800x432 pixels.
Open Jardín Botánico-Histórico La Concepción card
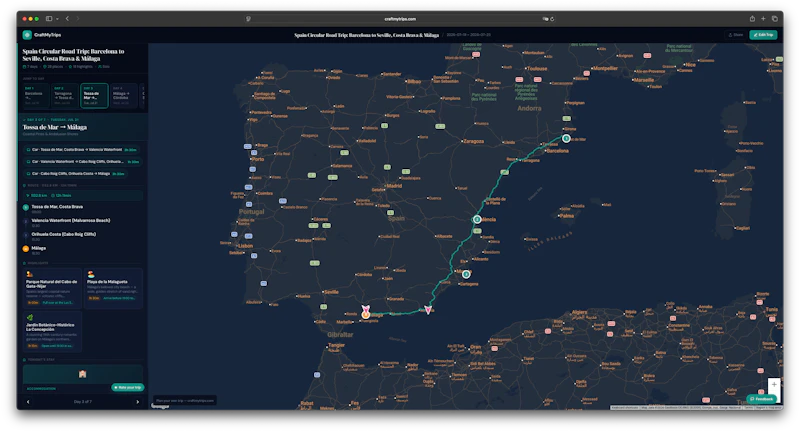52,332
